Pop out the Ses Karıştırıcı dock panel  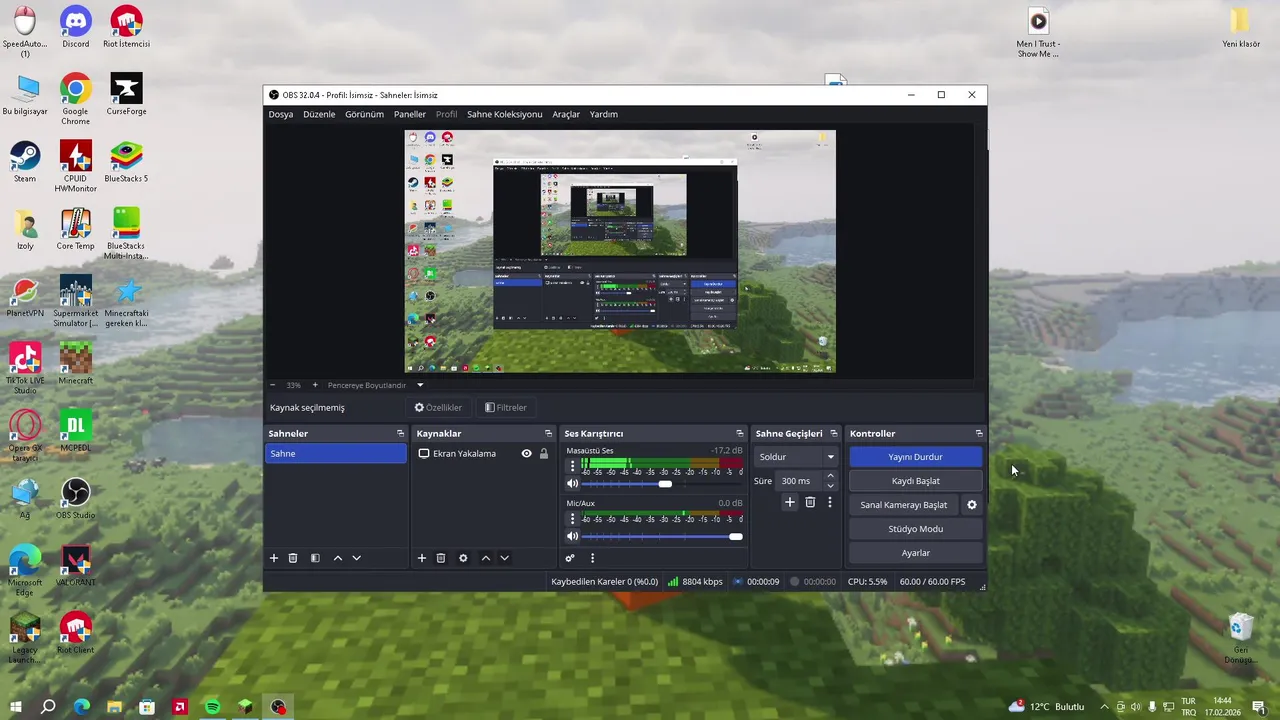tap(740, 434)
